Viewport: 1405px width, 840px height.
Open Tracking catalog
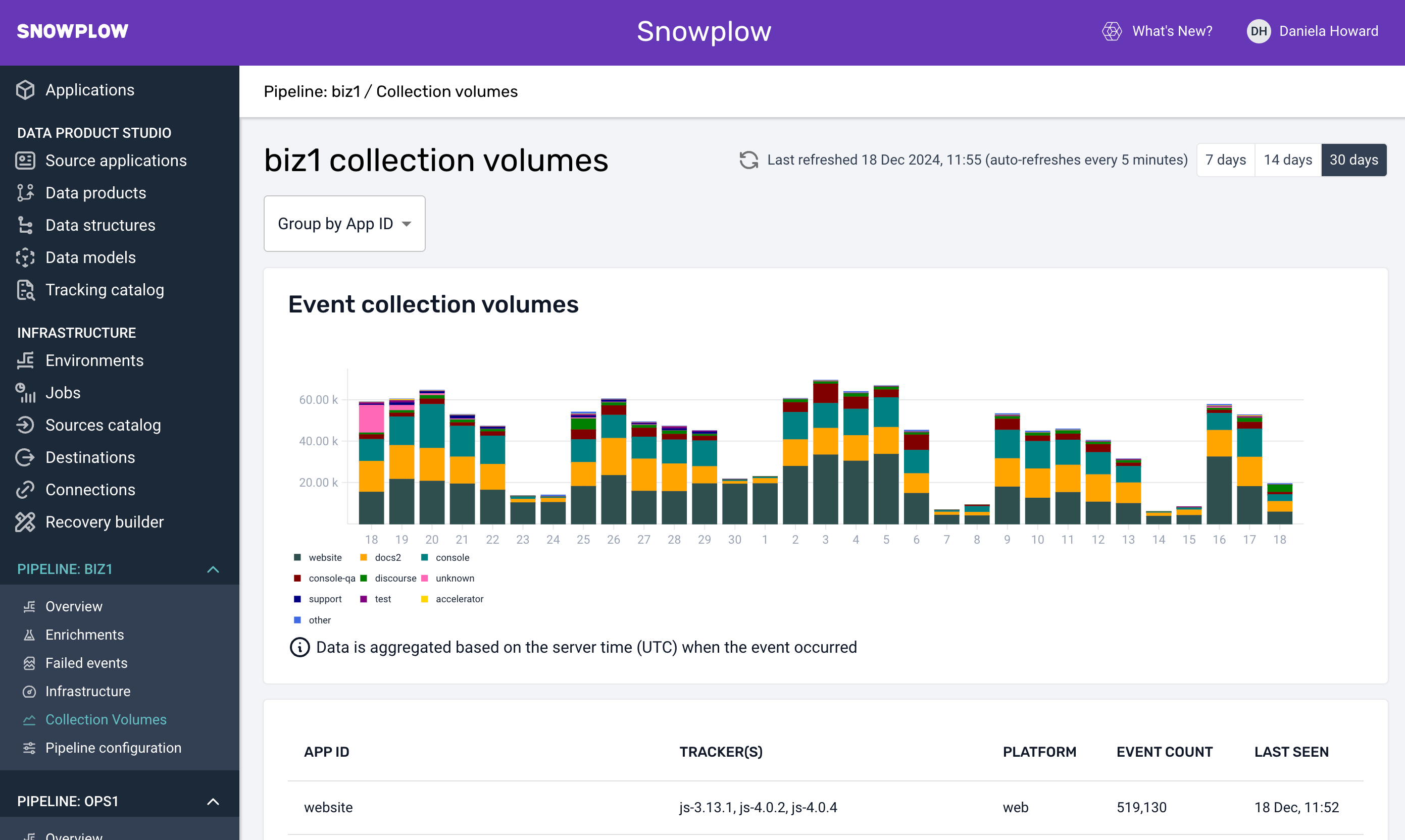click(x=105, y=290)
